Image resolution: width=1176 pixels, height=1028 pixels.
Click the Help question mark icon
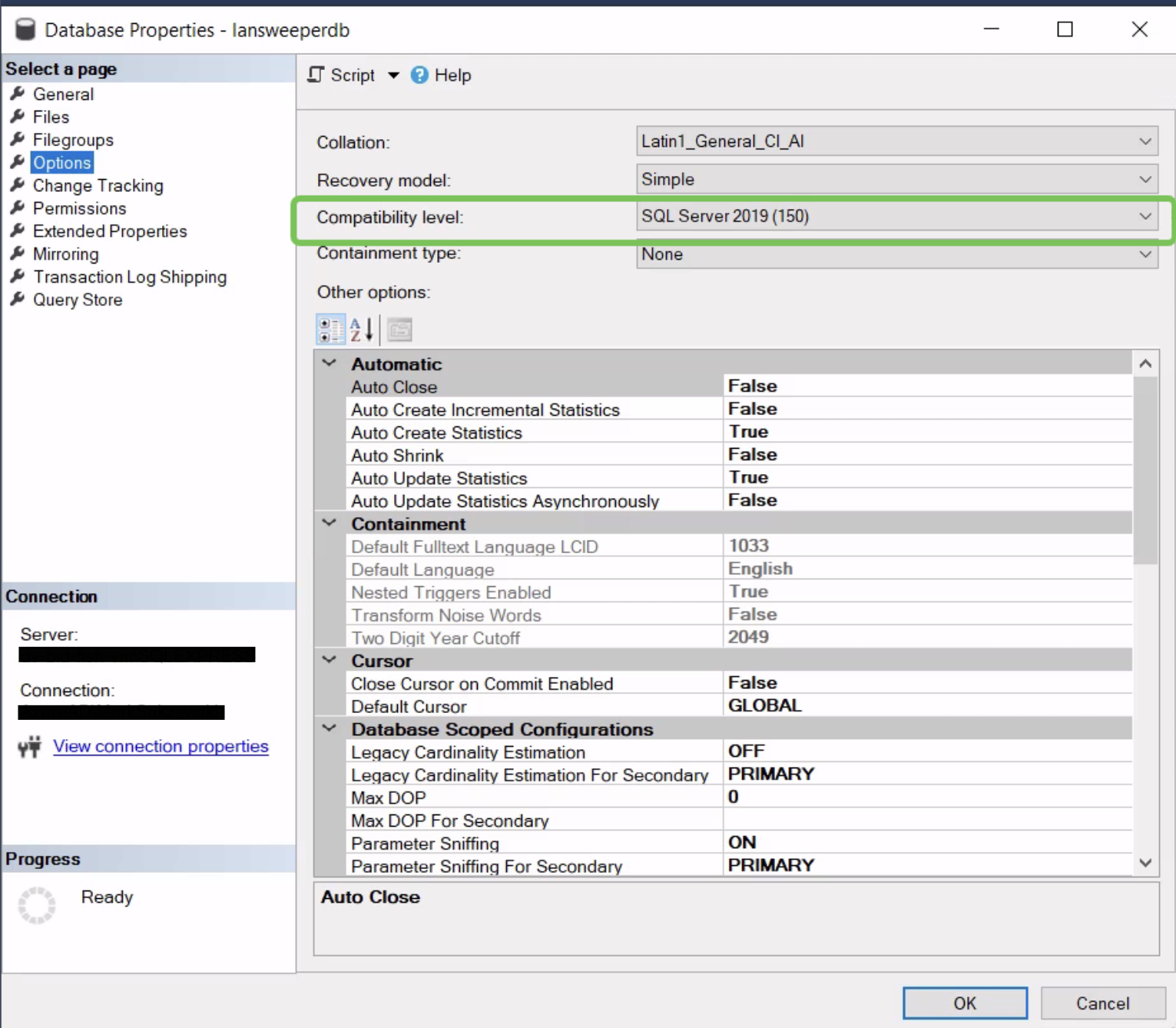pyautogui.click(x=419, y=75)
